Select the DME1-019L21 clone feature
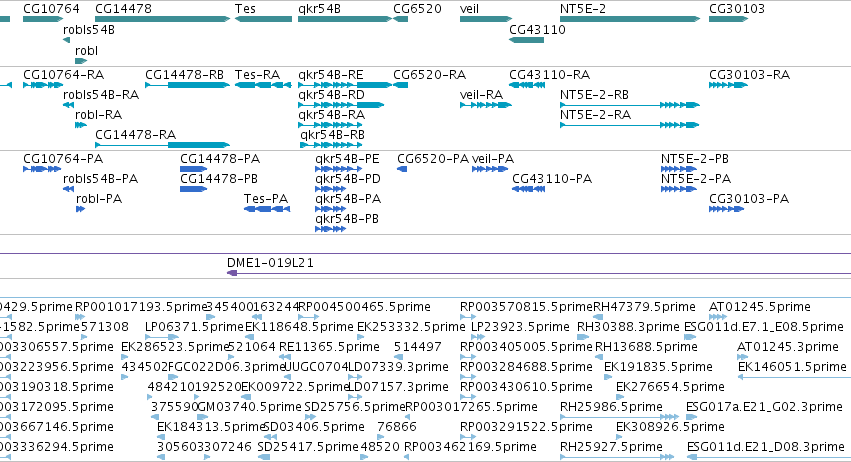The width and height of the screenshot is (851, 462). [539, 273]
